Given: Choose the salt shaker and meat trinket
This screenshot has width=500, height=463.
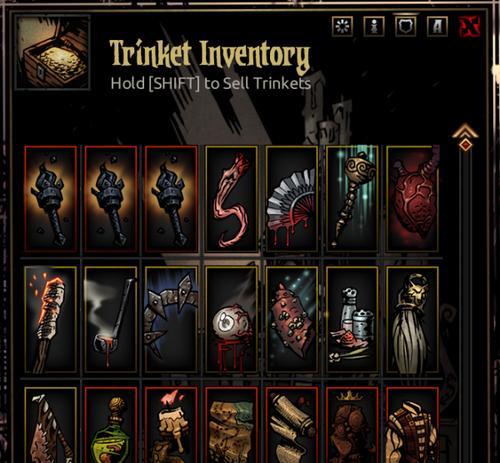Looking at the screenshot, I should pos(352,320).
